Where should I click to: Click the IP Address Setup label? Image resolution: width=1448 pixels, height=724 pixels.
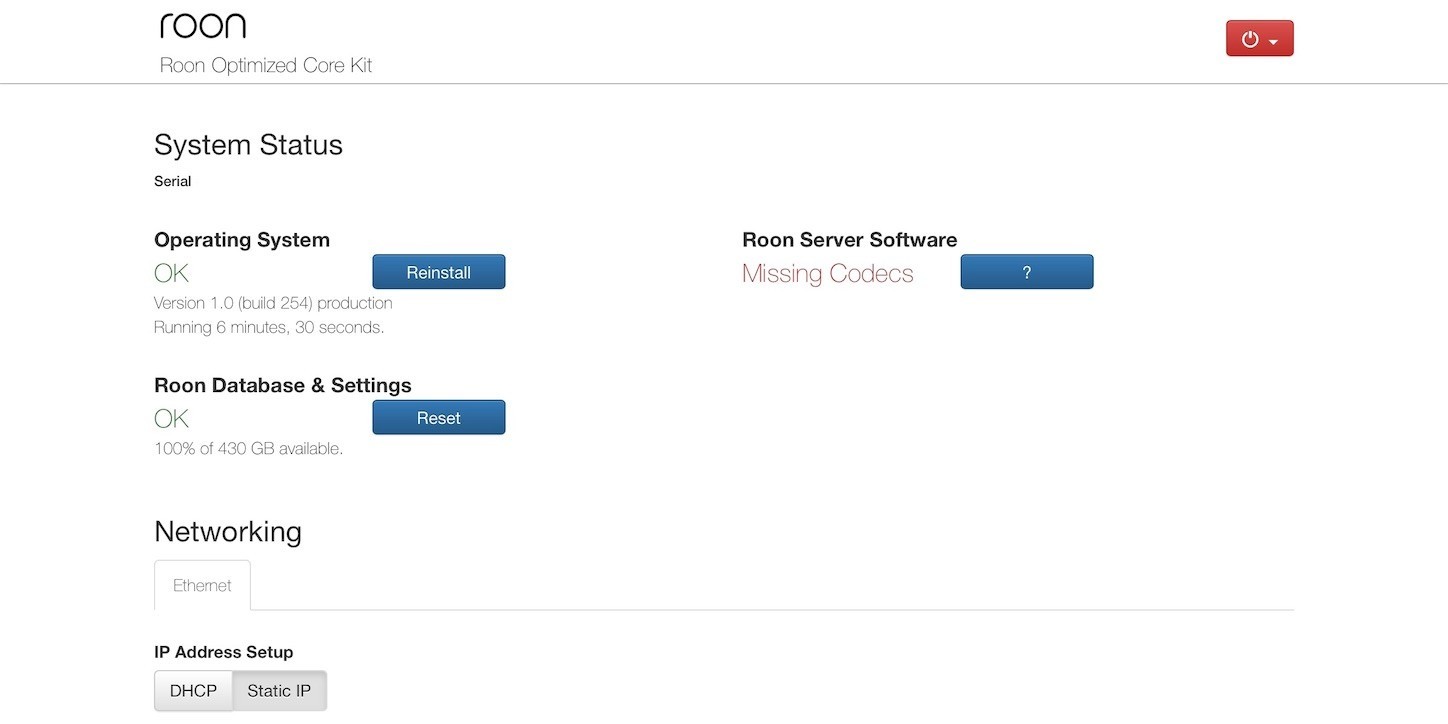[224, 652]
